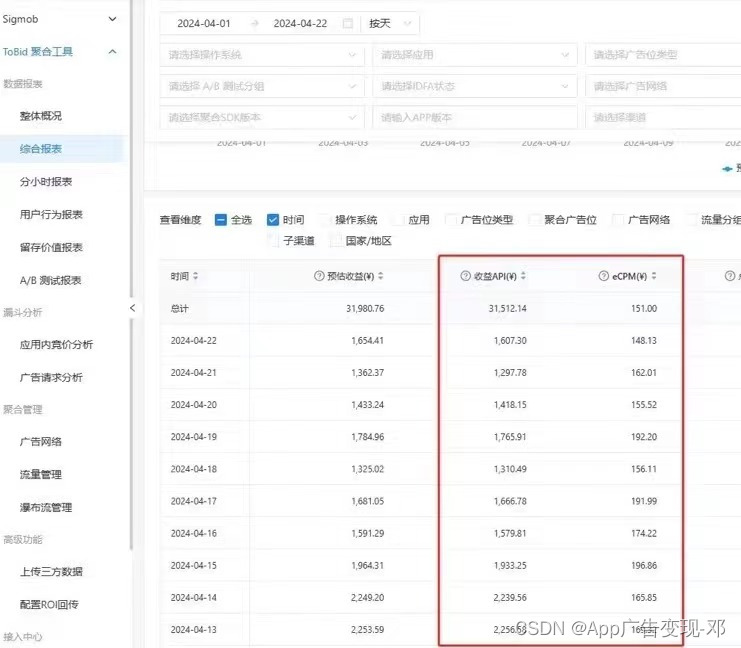741x648 pixels.
Task: Click the 2024-04-17 date cell
Action: tap(194, 501)
